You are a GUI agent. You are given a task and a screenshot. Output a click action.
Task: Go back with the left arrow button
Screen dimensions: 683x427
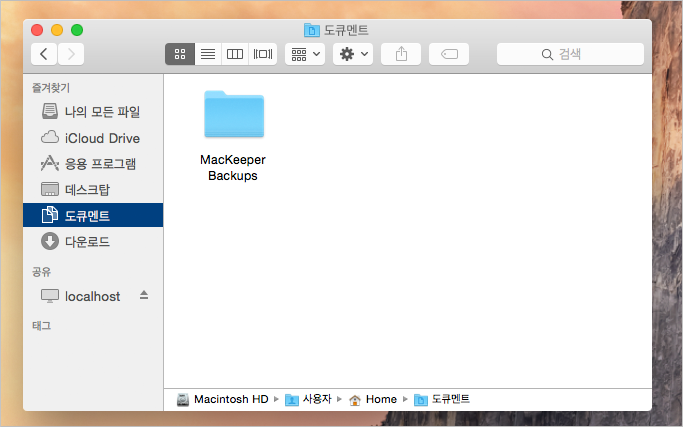click(44, 54)
